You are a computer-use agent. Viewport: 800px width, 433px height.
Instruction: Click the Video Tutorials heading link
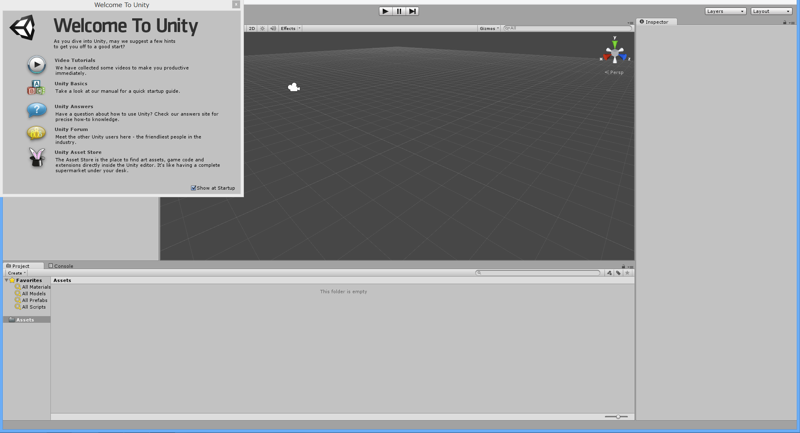pos(75,60)
